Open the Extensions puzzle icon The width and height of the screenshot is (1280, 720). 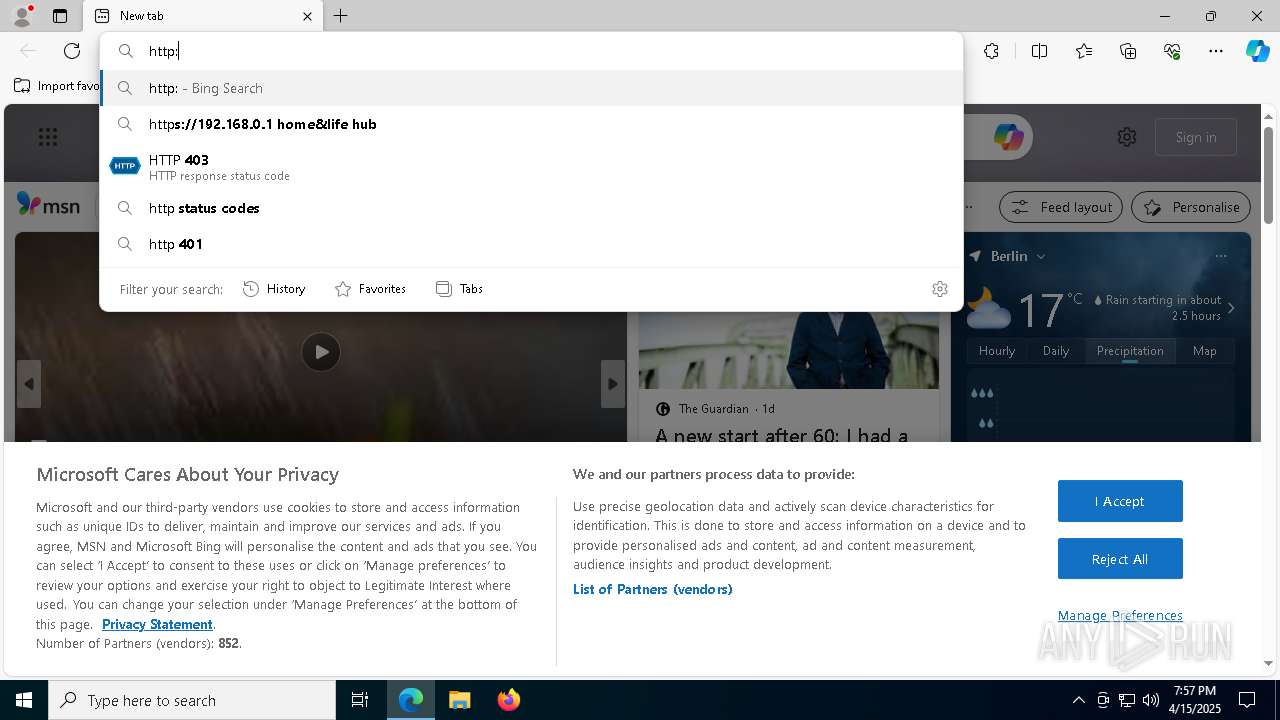(x=991, y=51)
